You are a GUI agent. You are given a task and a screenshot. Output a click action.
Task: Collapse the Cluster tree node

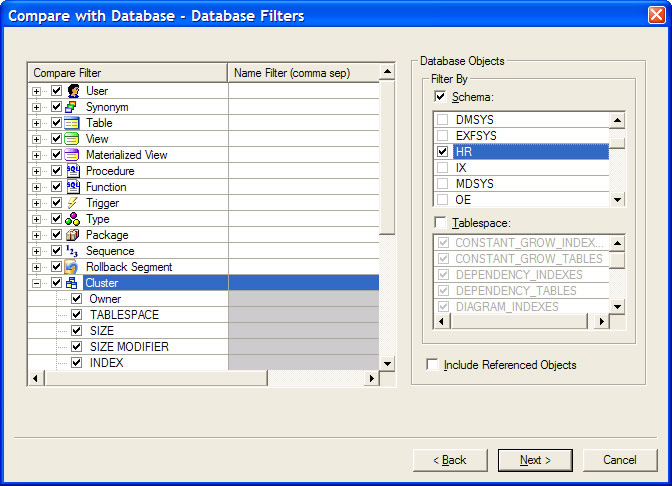pyautogui.click(x=37, y=283)
